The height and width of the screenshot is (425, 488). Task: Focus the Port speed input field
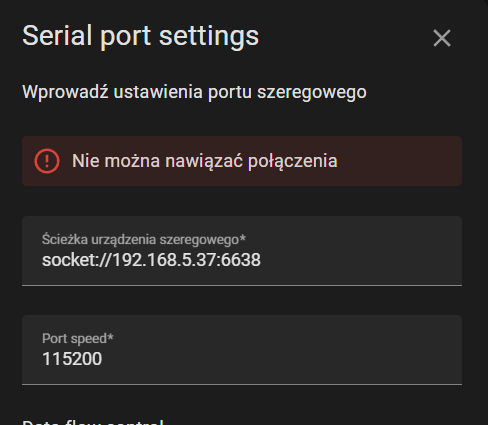coord(242,350)
